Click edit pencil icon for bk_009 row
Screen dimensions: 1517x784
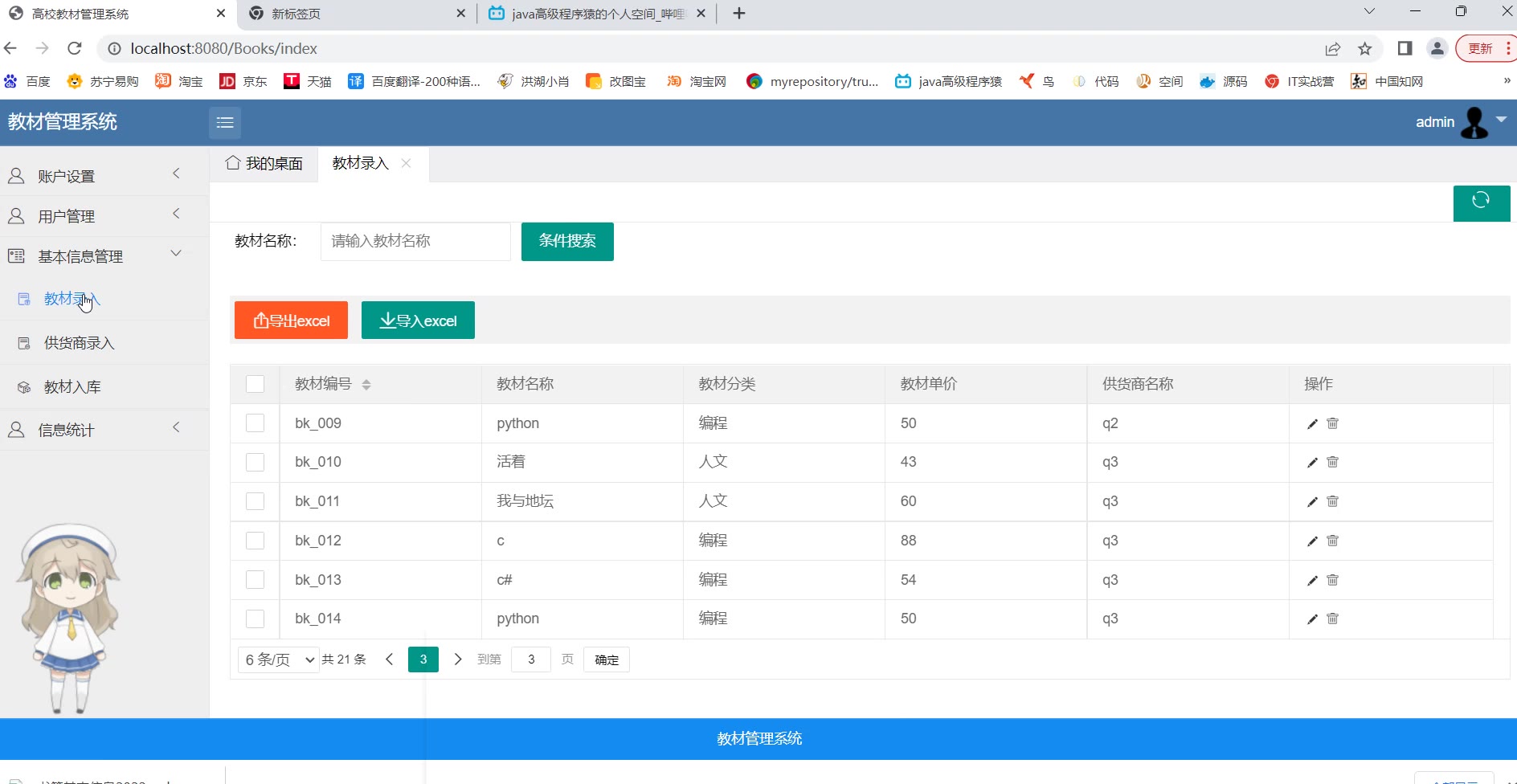[x=1312, y=423]
